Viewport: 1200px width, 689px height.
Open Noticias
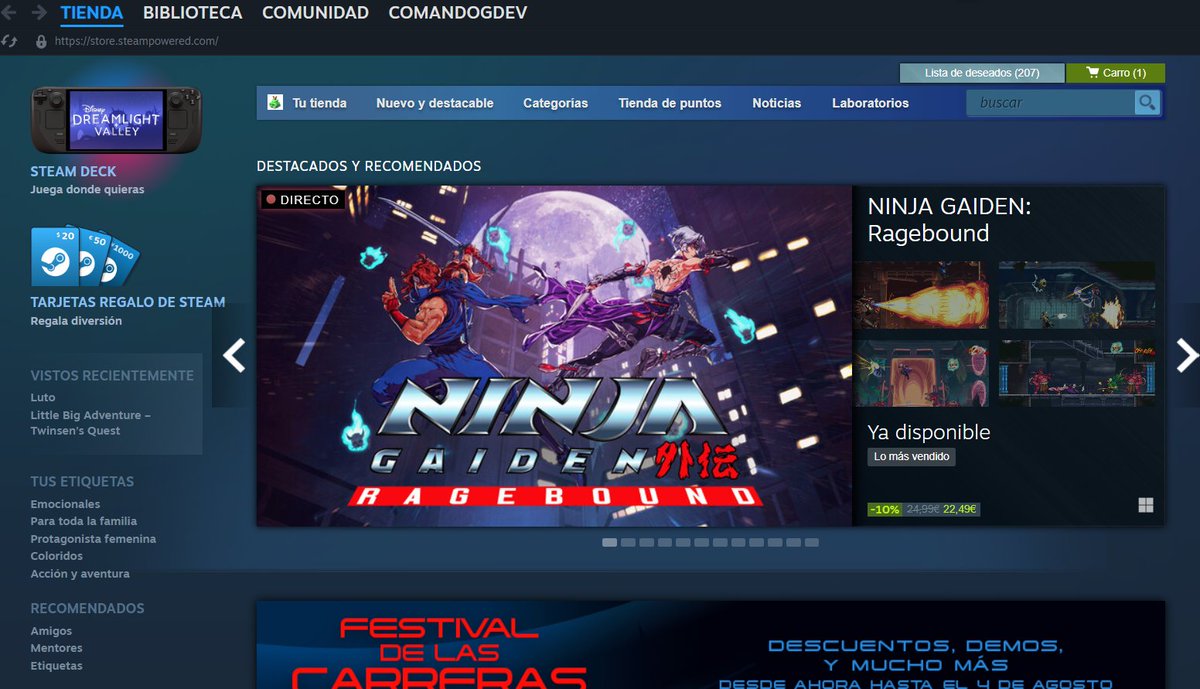[x=777, y=103]
